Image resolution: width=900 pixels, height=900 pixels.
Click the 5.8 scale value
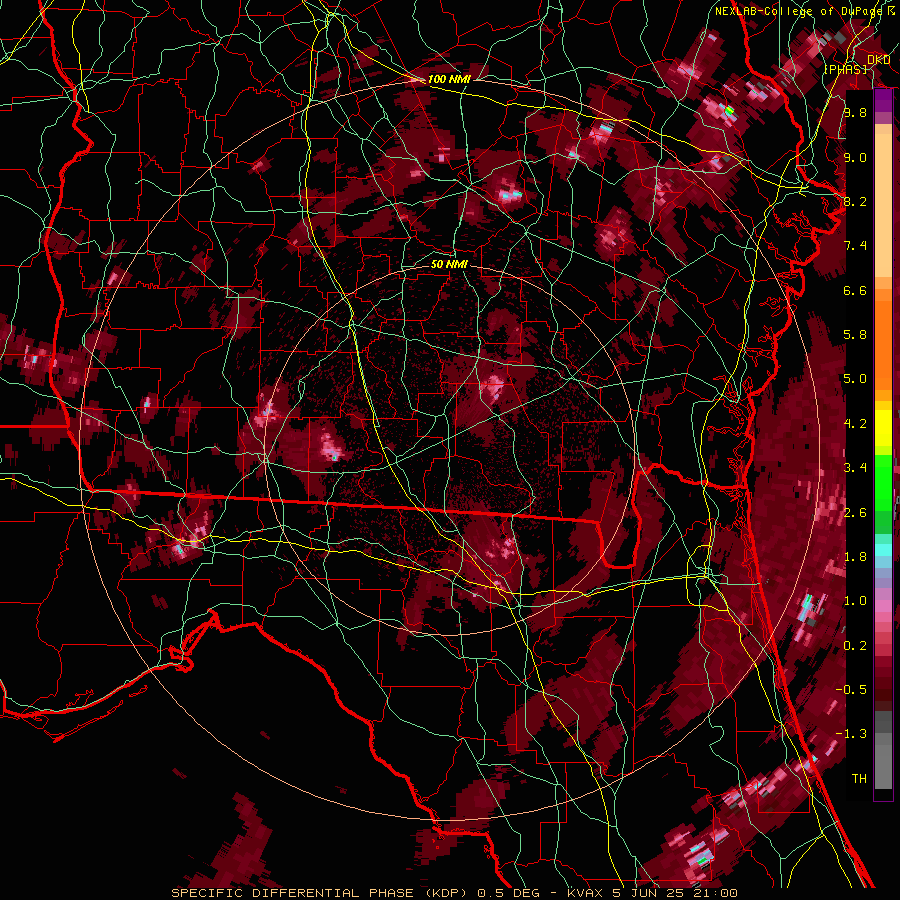855,335
